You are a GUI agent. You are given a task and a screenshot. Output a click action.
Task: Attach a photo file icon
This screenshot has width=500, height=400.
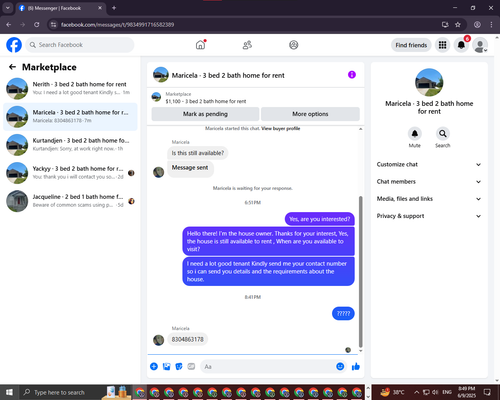166,366
